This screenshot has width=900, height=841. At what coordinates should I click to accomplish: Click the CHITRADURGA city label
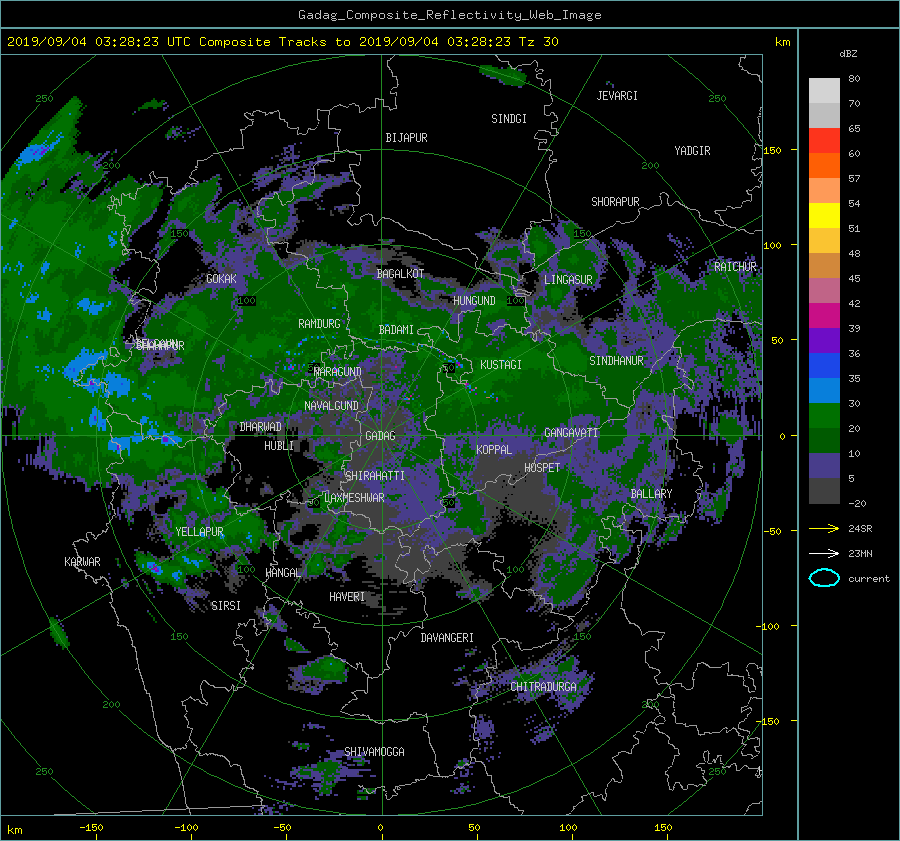pos(544,687)
